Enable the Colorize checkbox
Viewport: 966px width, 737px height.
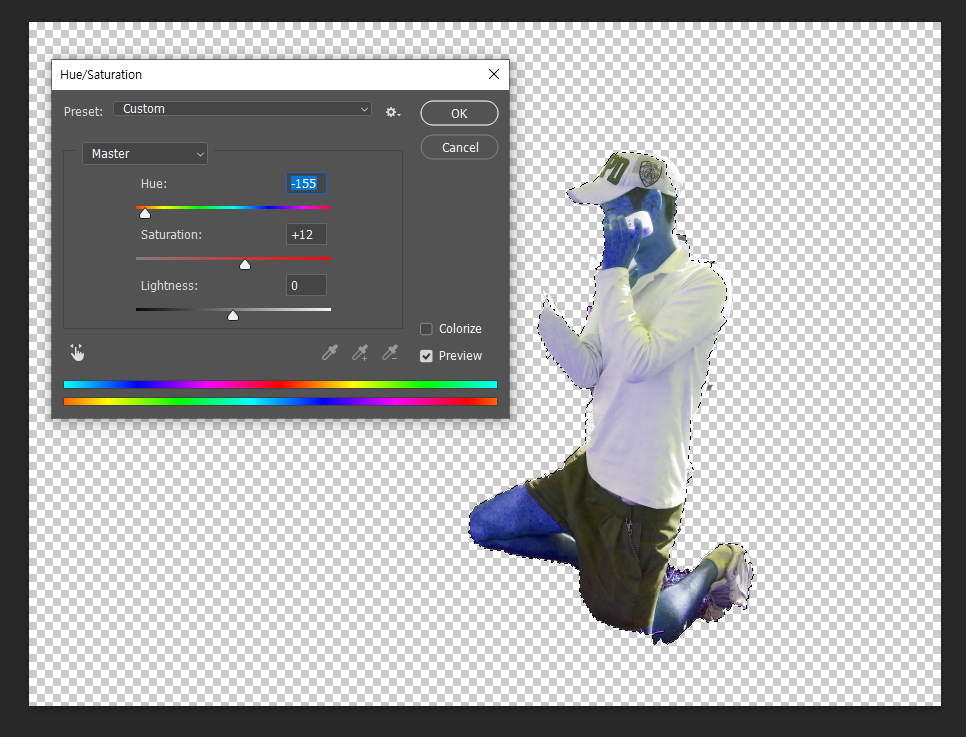pyautogui.click(x=426, y=328)
